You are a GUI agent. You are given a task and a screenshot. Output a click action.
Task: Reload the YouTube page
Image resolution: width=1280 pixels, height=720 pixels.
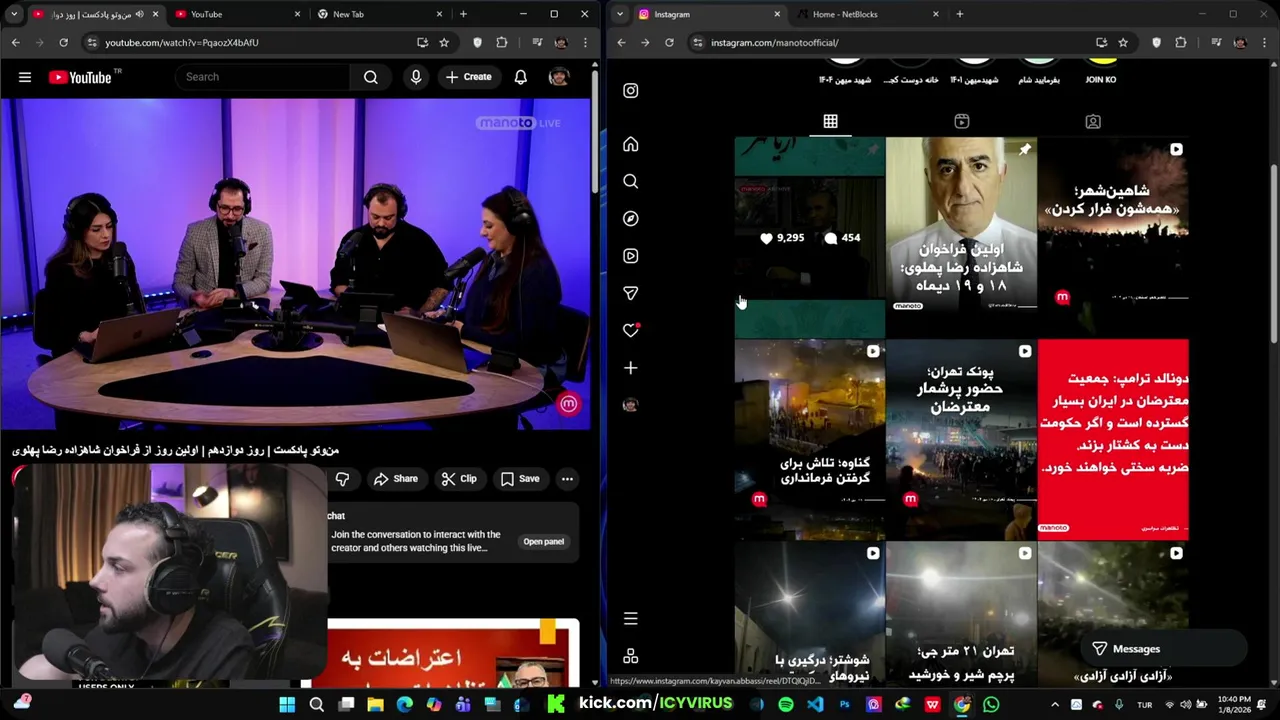pos(63,42)
